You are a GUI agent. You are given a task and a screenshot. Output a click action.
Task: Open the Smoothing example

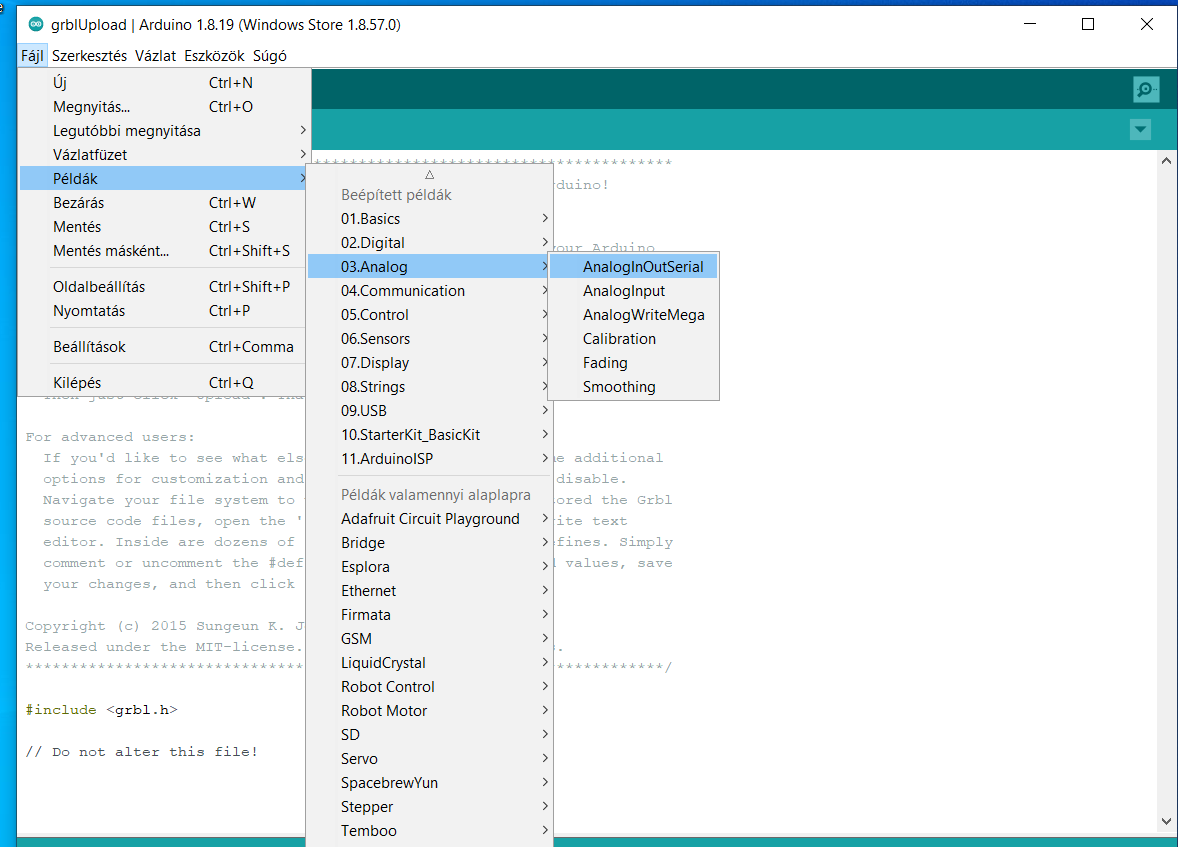(633, 387)
